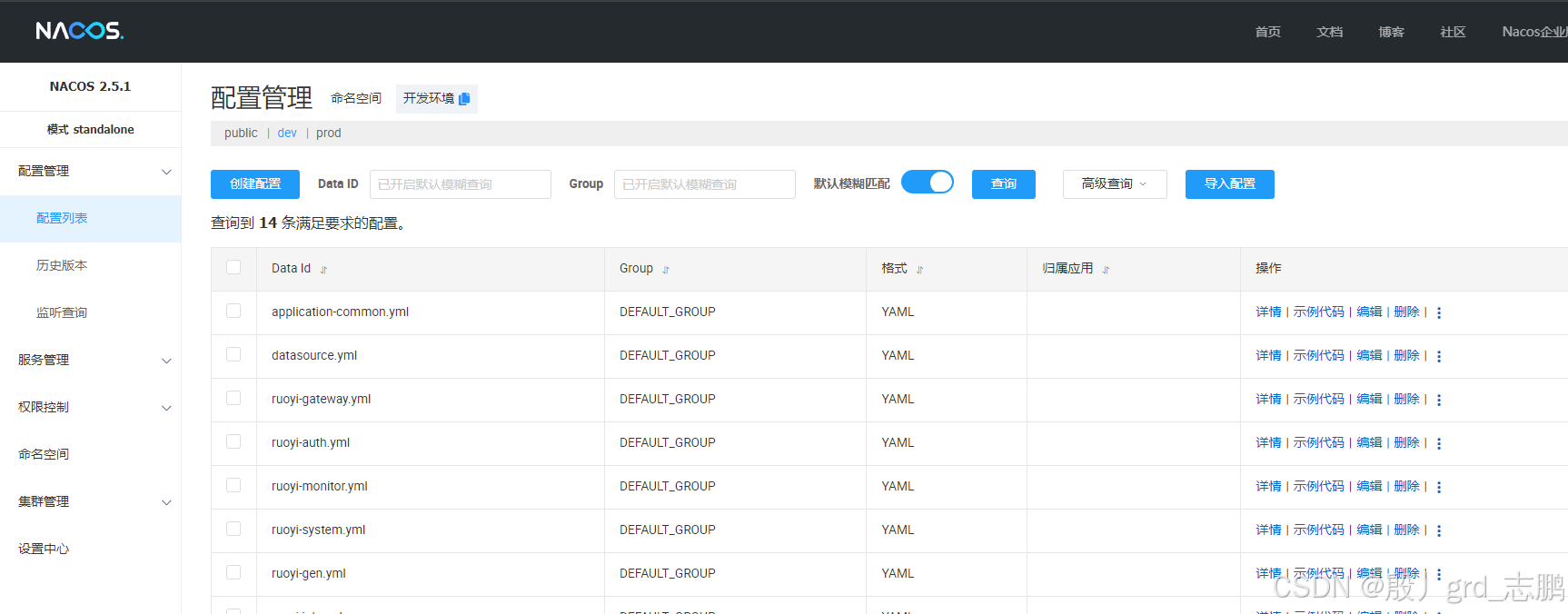Toggle the 默认模糊匹配 switch
Viewport: 1568px width, 614px height.
click(928, 183)
